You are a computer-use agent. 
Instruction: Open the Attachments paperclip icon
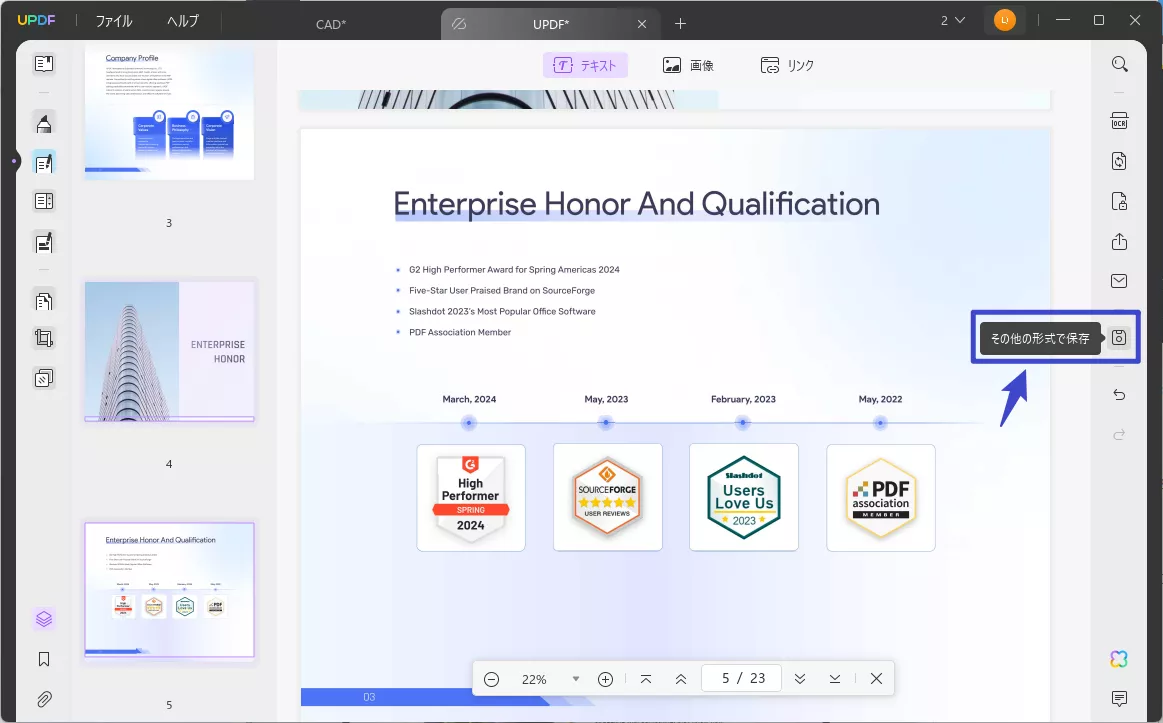[44, 699]
